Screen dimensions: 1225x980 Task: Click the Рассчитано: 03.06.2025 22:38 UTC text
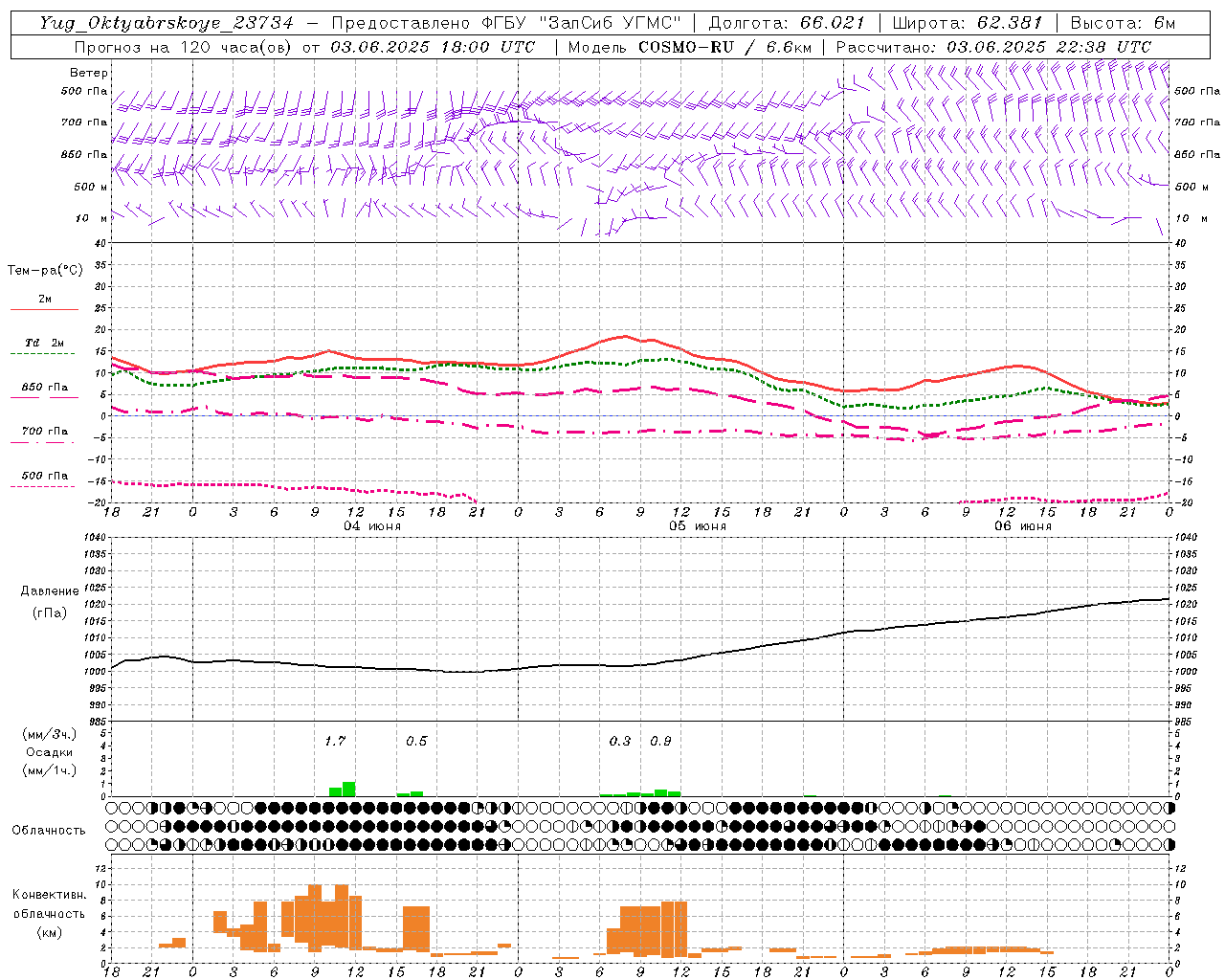pyautogui.click(x=993, y=47)
